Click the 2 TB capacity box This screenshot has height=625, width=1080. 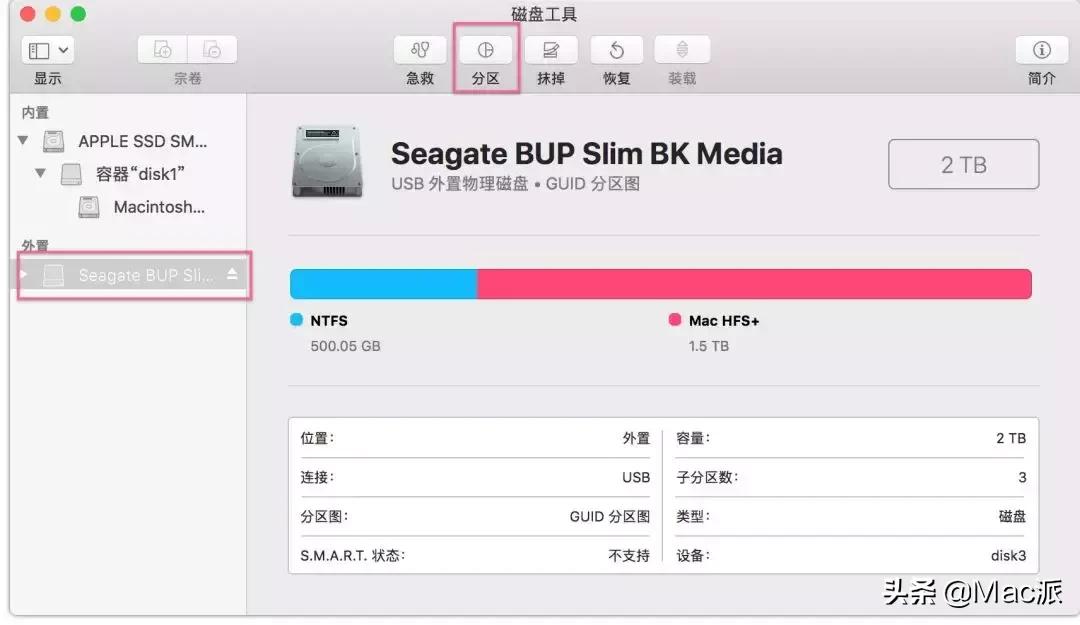click(963, 165)
